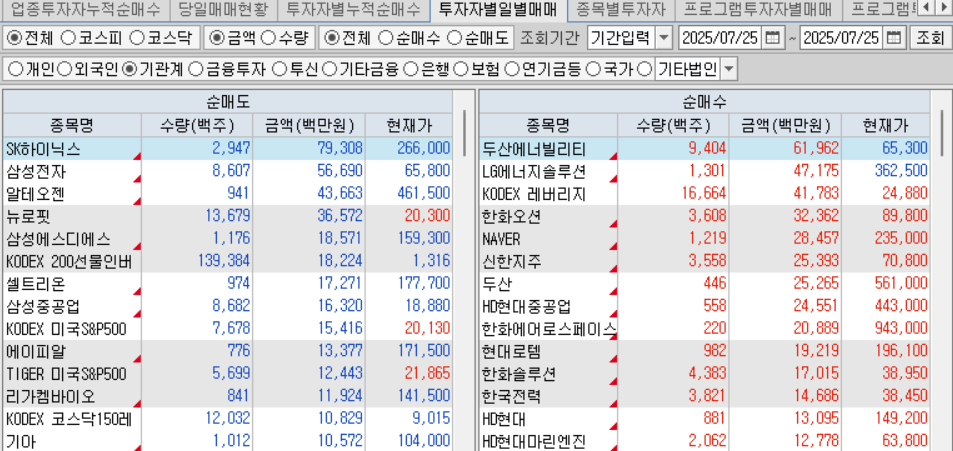Image resolution: width=953 pixels, height=451 pixels.
Task: Select 두산에너빌리티 row in buy table
Action: point(704,148)
